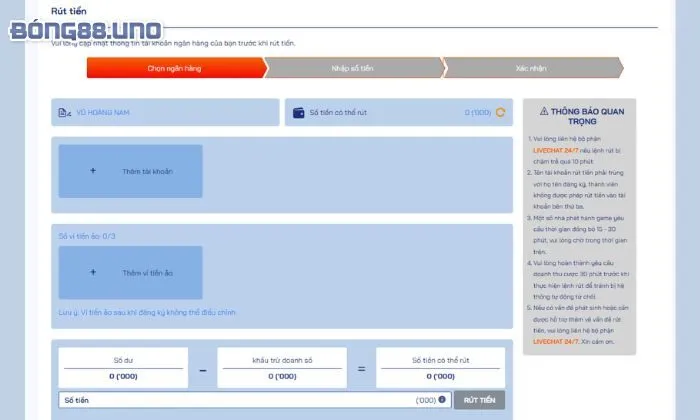The image size is (700, 420).
Task: Click the khấu trừ doanh số box
Action: coord(283,368)
